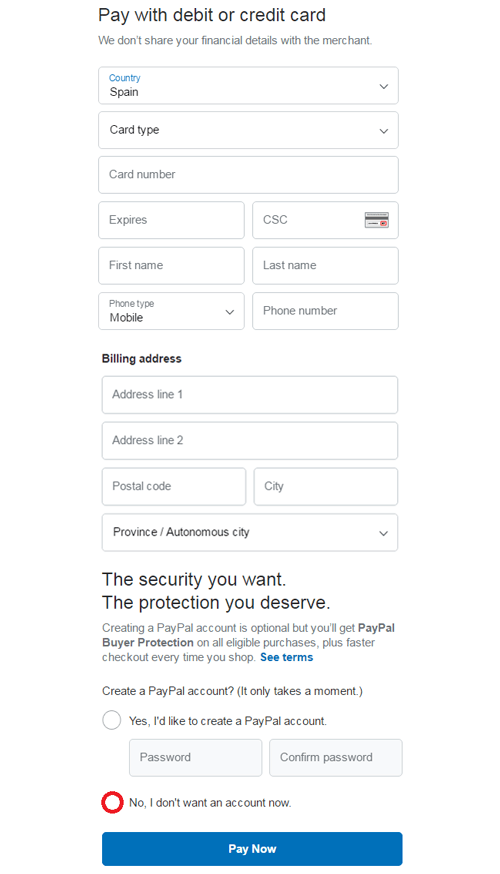The image size is (500, 874).
Task: Click into the Expires field
Action: point(172,220)
